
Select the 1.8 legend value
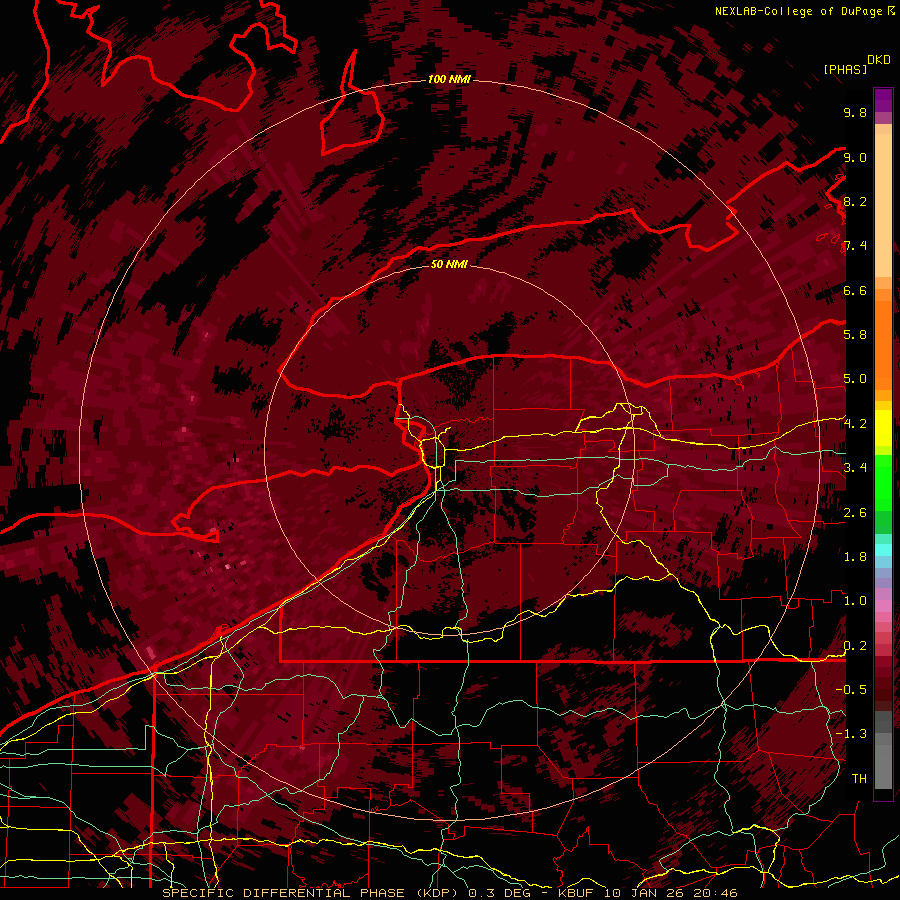tap(855, 556)
